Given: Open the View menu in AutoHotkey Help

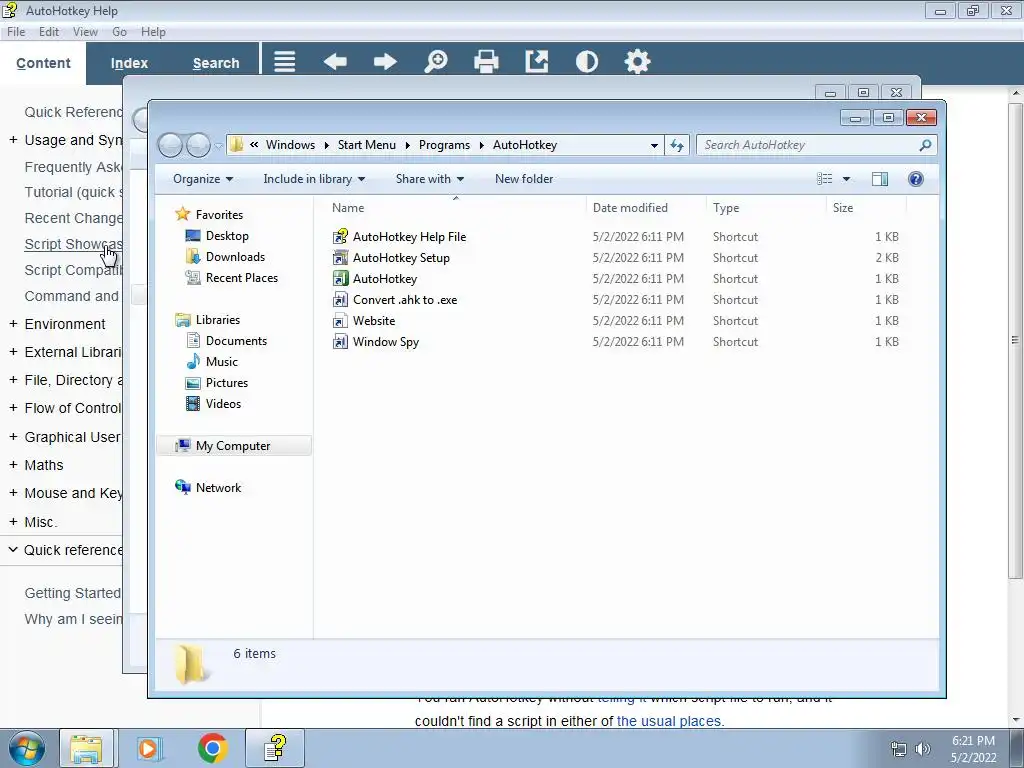Looking at the screenshot, I should click(85, 32).
